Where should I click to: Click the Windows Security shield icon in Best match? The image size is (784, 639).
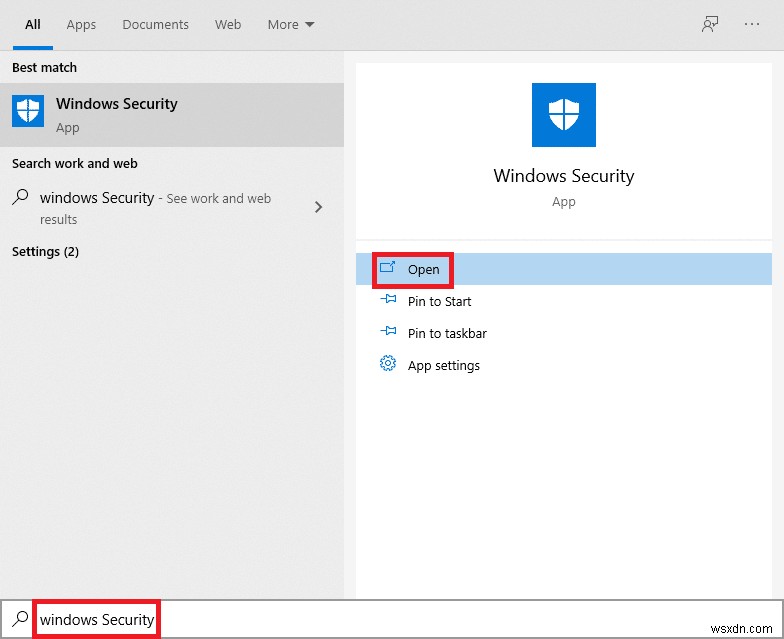pos(28,111)
